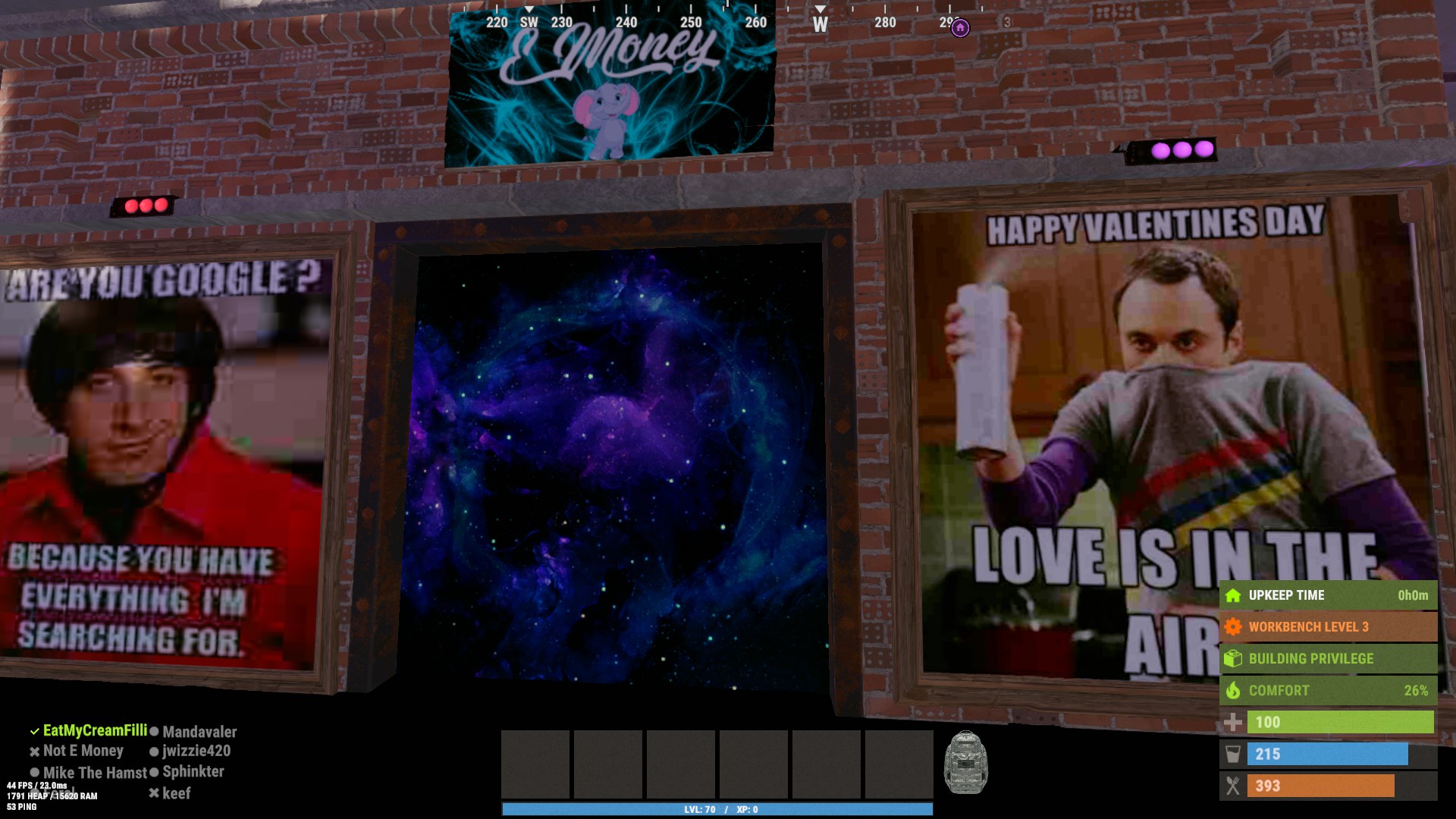
Task: Select team member jwizzie420
Action: click(196, 751)
